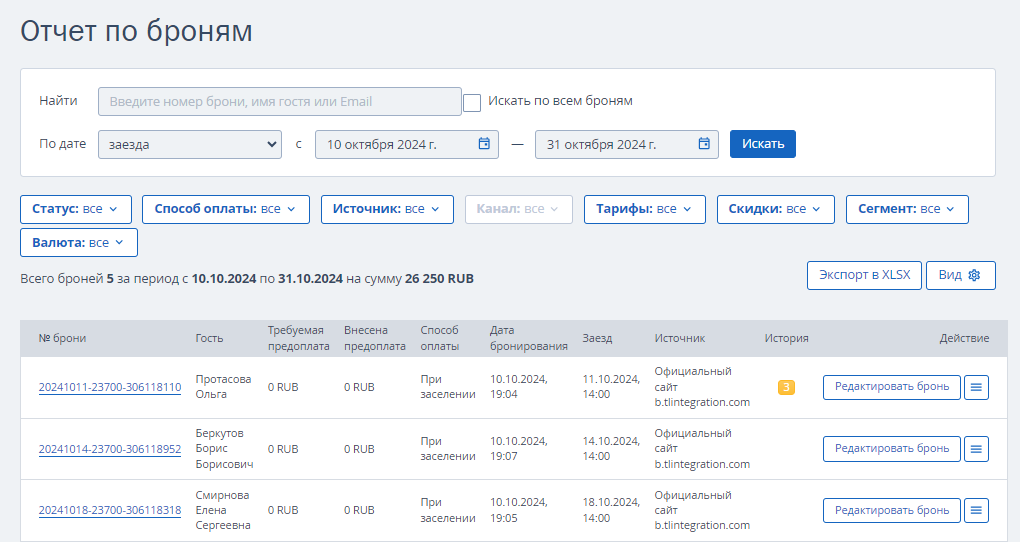
Task: Click Внесена предоплата column header
Action: click(375, 338)
